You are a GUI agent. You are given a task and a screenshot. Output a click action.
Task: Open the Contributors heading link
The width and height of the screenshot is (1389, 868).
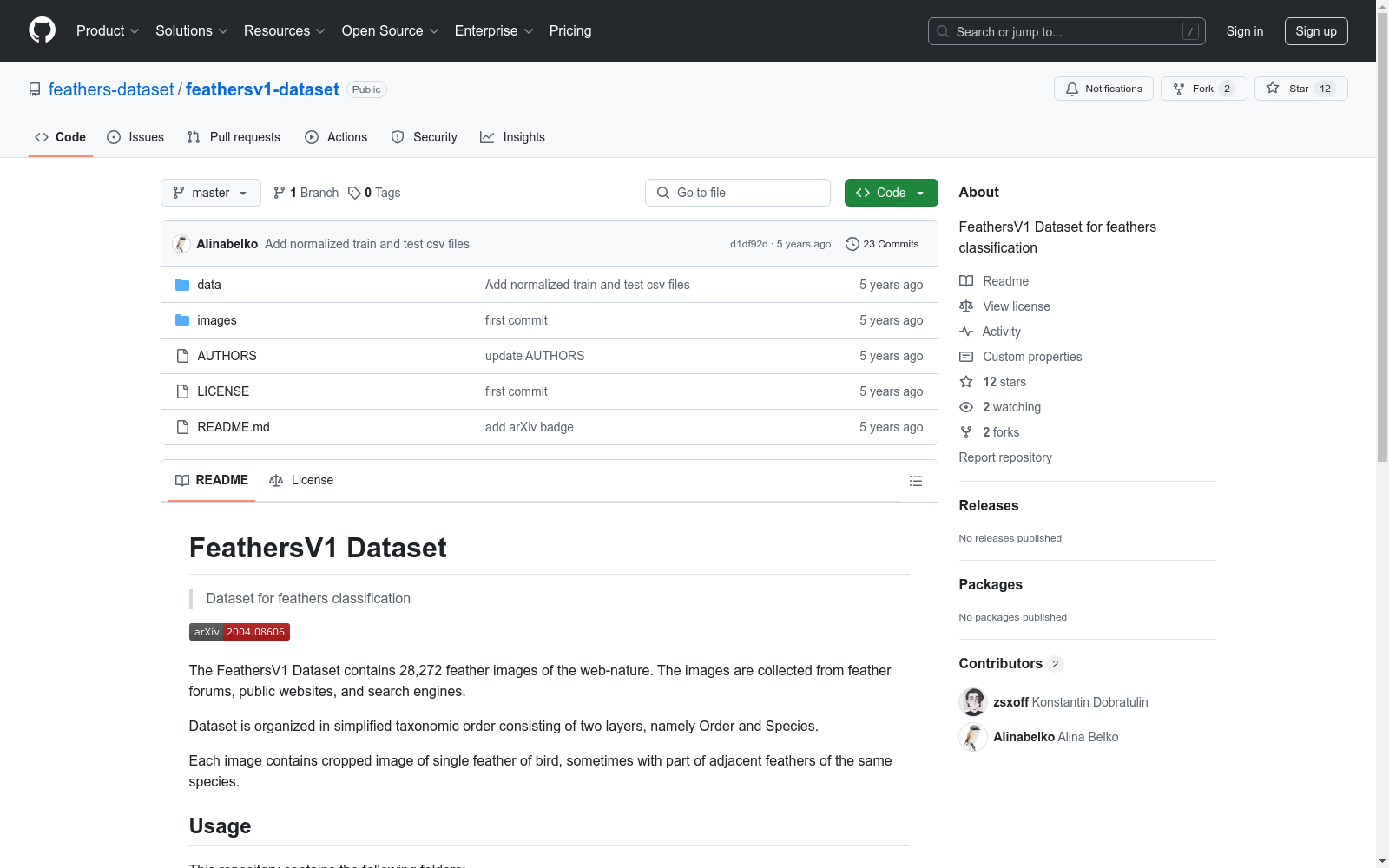click(x=1011, y=663)
